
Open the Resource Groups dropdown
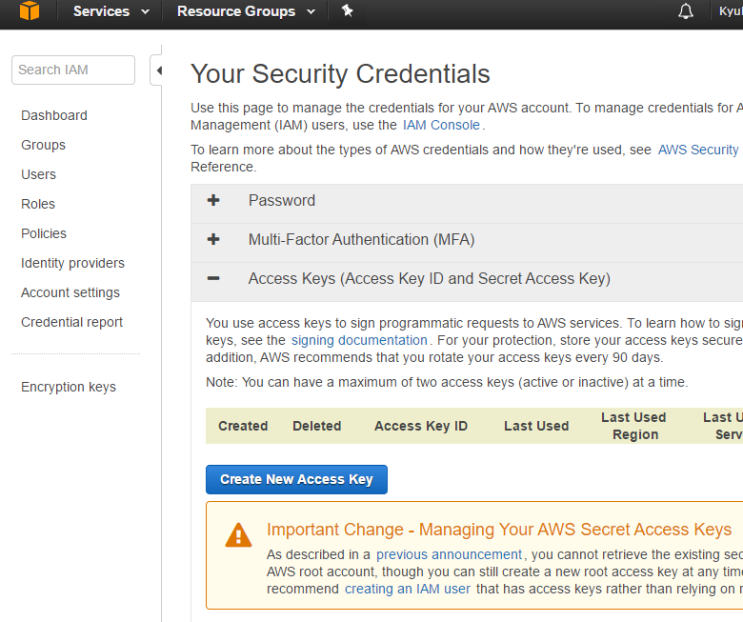[245, 12]
